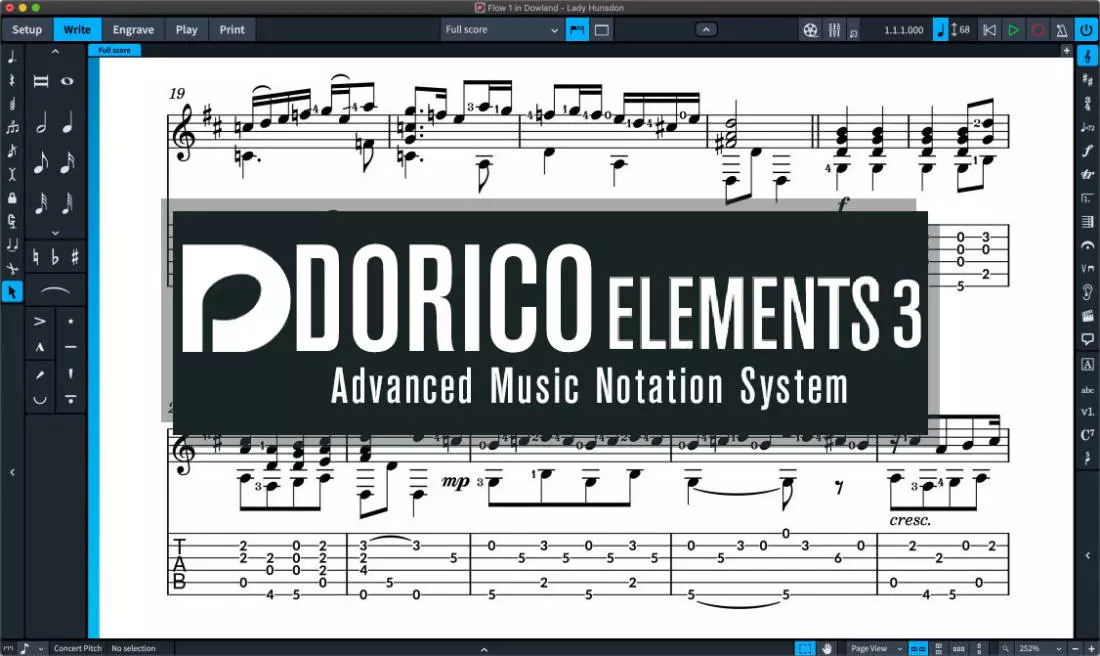The height and width of the screenshot is (656, 1100).
Task: Switch to Engrave mode
Action: coord(133,29)
